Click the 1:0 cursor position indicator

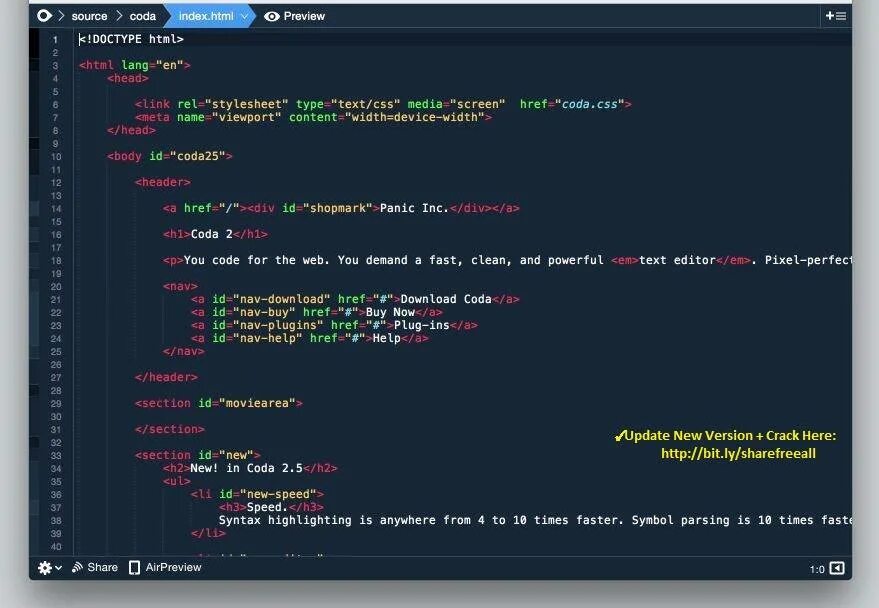817,569
